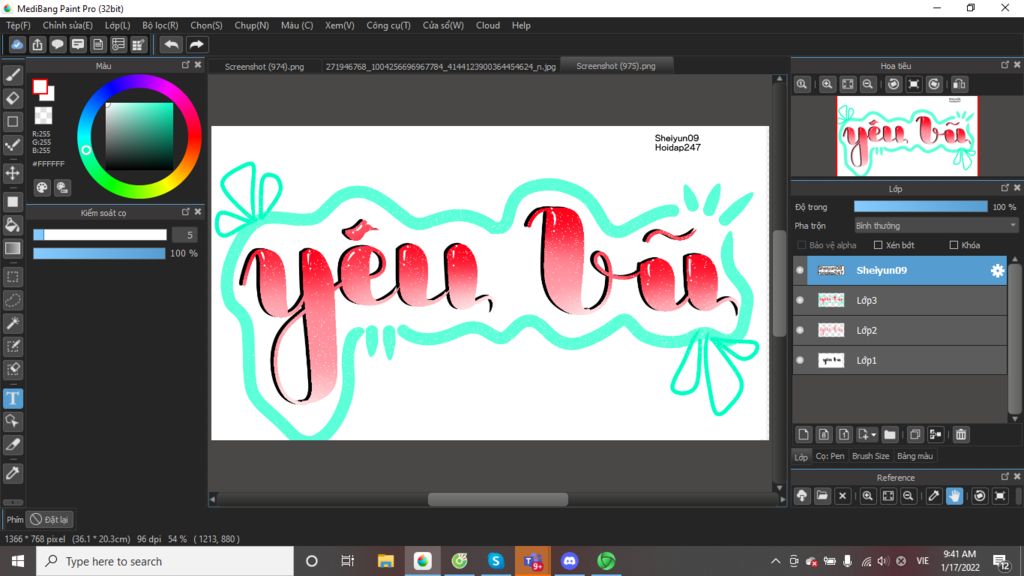
Task: Select the Bucket fill tool
Action: [12, 225]
